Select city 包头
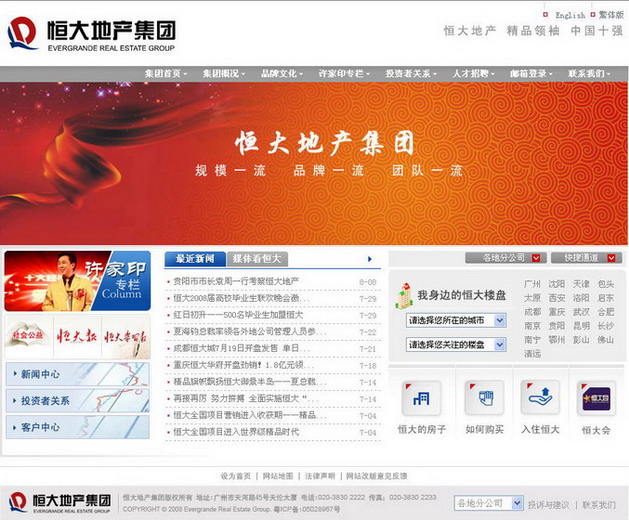 606,284
